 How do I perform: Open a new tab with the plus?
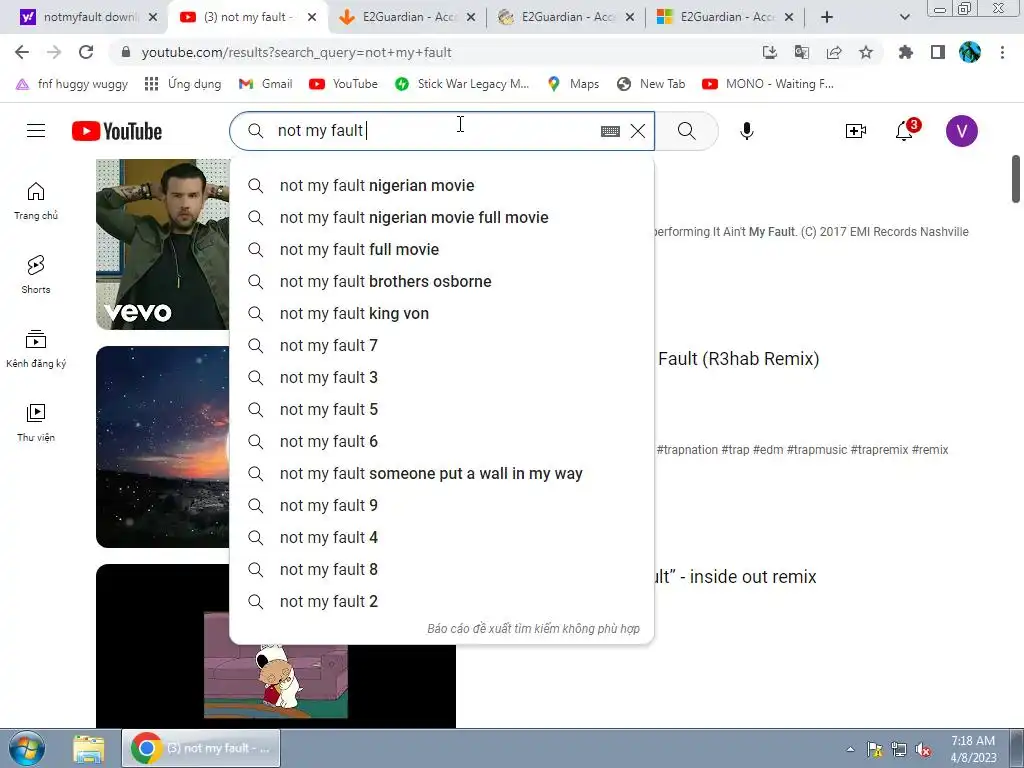tap(827, 17)
